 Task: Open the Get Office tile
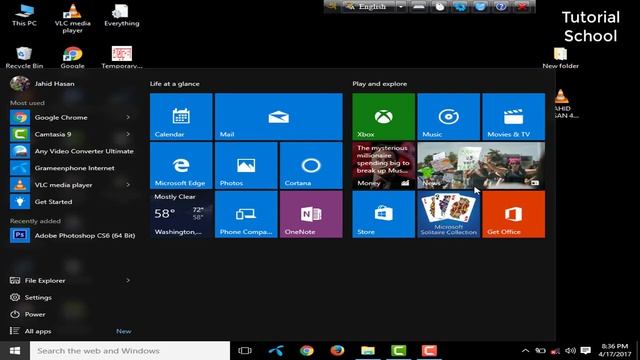point(513,214)
